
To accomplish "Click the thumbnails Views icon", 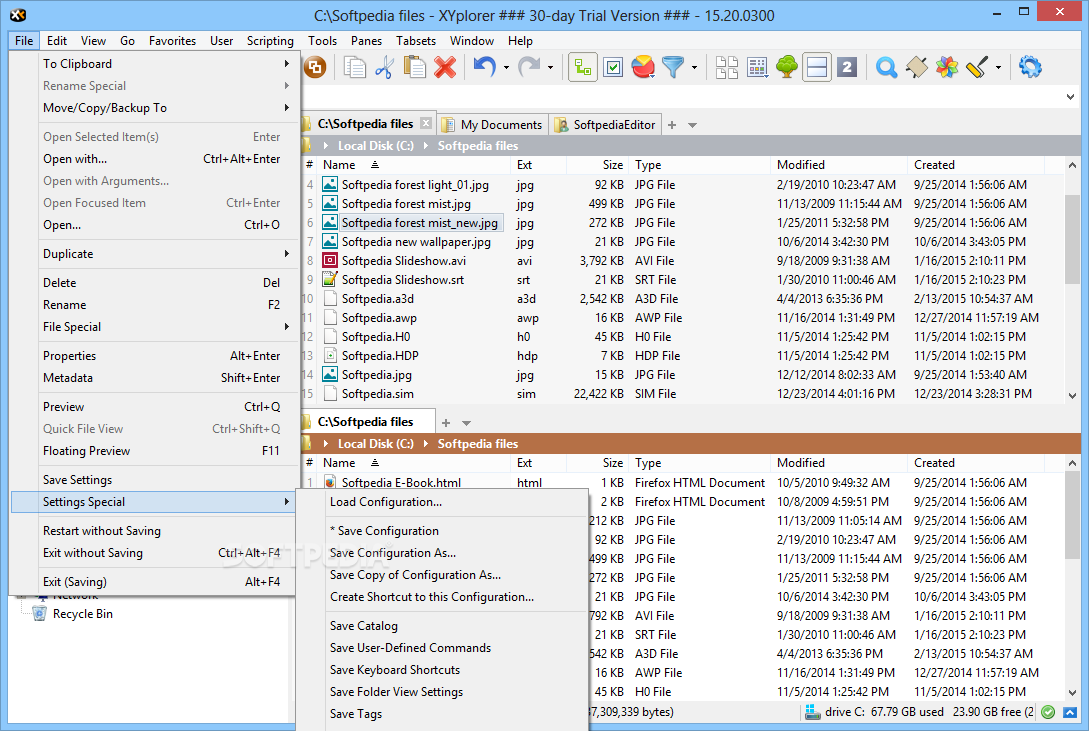I will pyautogui.click(x=726, y=67).
